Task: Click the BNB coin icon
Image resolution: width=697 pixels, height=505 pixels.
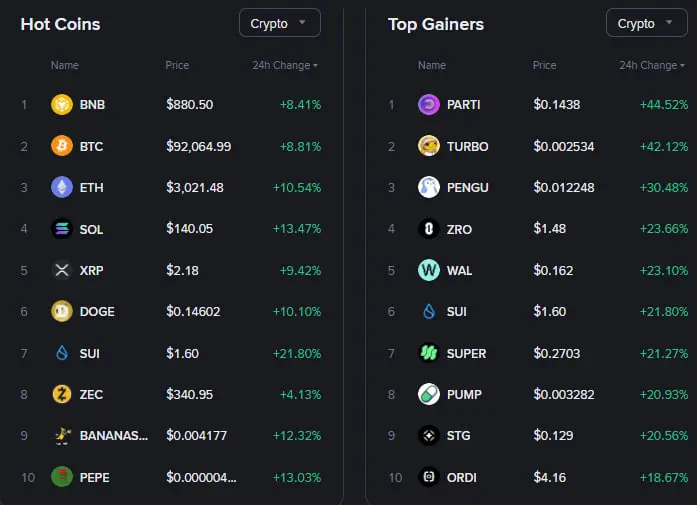Action: [x=62, y=105]
